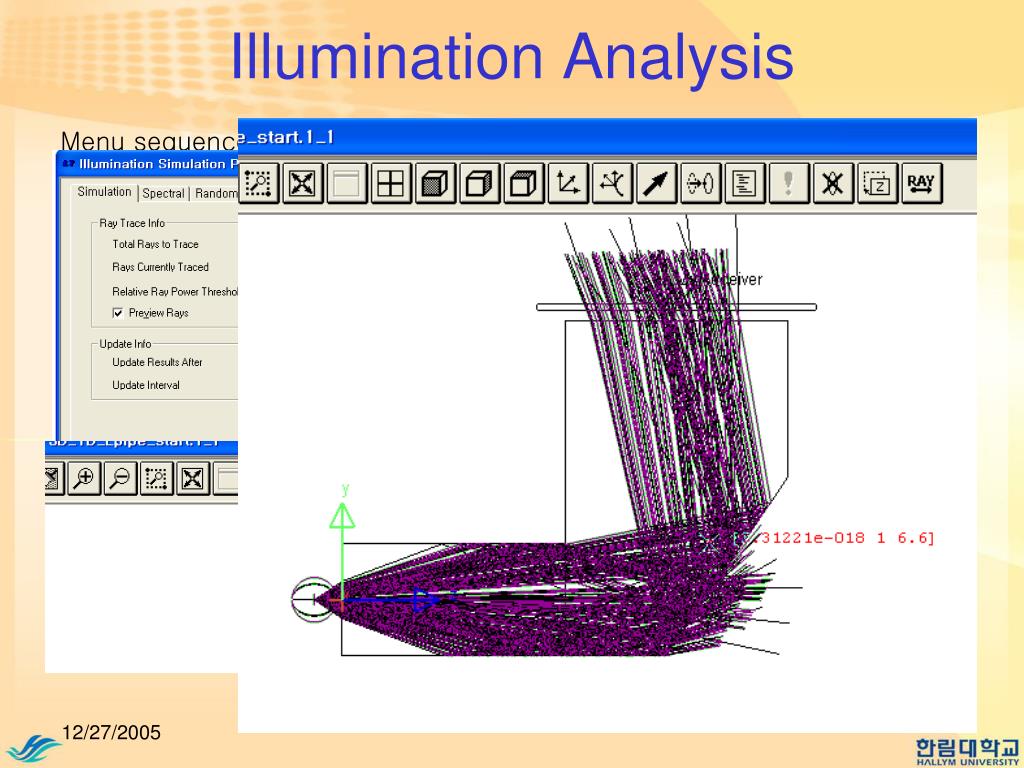Select Zoom Window tool in front viewer toolbar
Image resolution: width=1024 pixels, height=768 pixels.
point(259,184)
